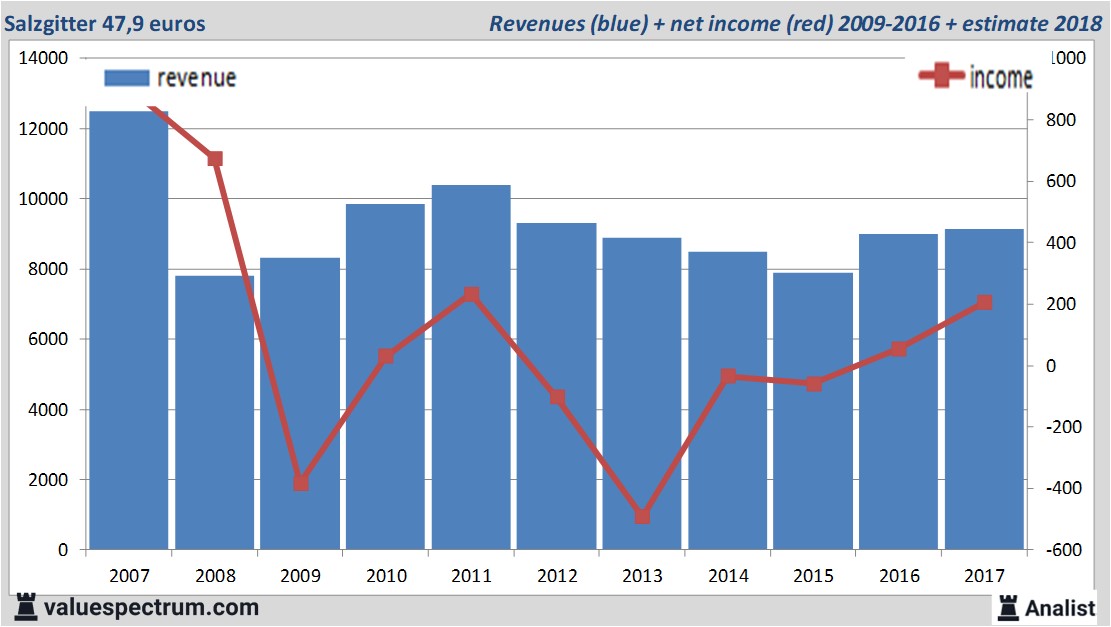Click the 6000 left axis label
This screenshot has height=627, width=1111.
tap(48, 339)
